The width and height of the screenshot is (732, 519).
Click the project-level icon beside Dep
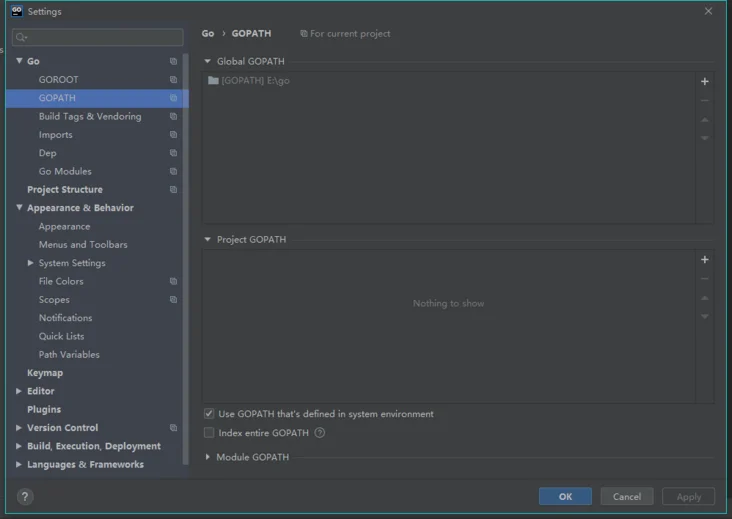[173, 153]
